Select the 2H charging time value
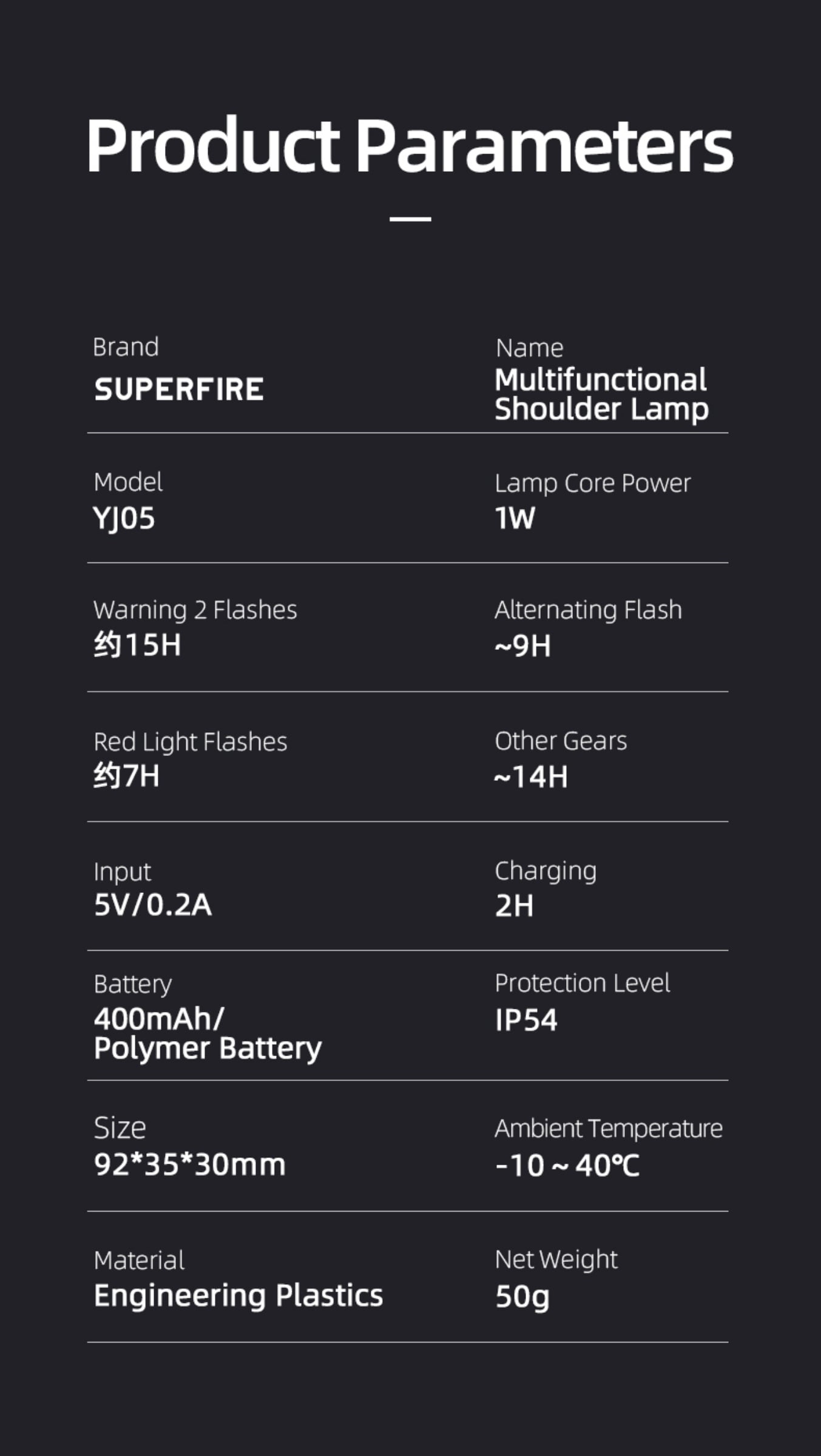This screenshot has height=1456, width=821. [514, 906]
